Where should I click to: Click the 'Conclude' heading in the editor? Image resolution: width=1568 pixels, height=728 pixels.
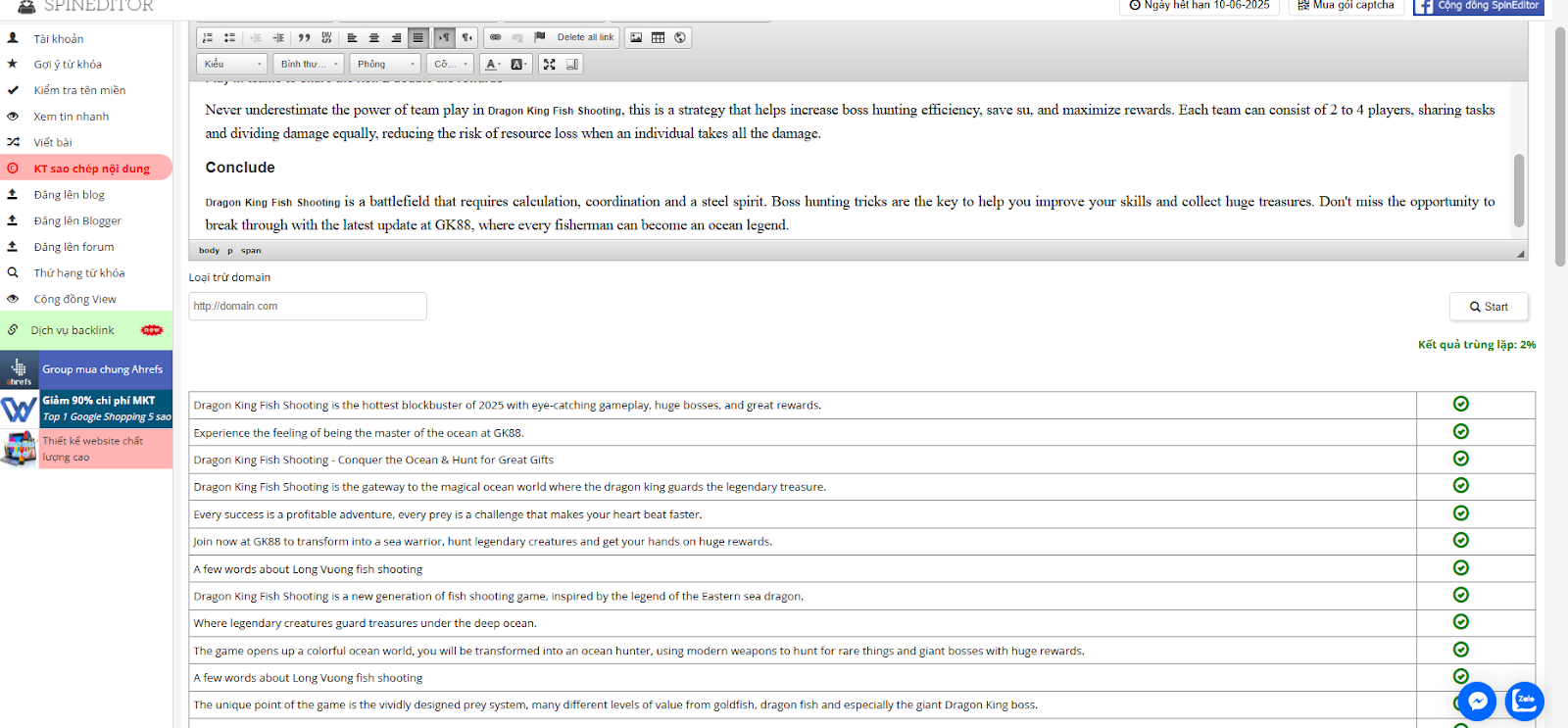pos(240,168)
